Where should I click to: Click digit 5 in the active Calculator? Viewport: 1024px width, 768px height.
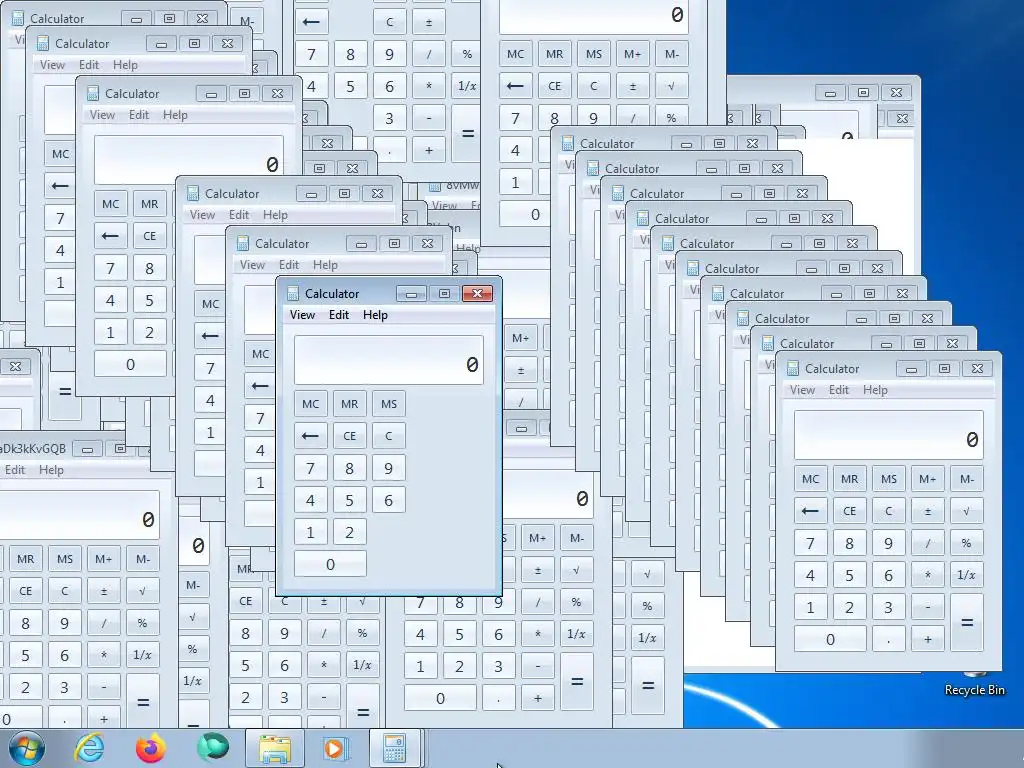(x=349, y=500)
